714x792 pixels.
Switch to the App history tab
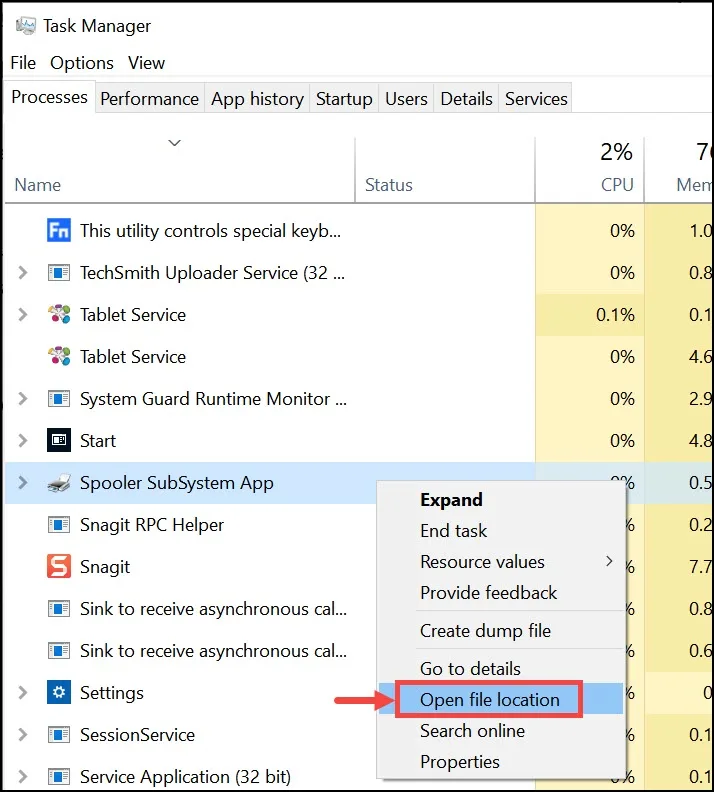[x=257, y=98]
